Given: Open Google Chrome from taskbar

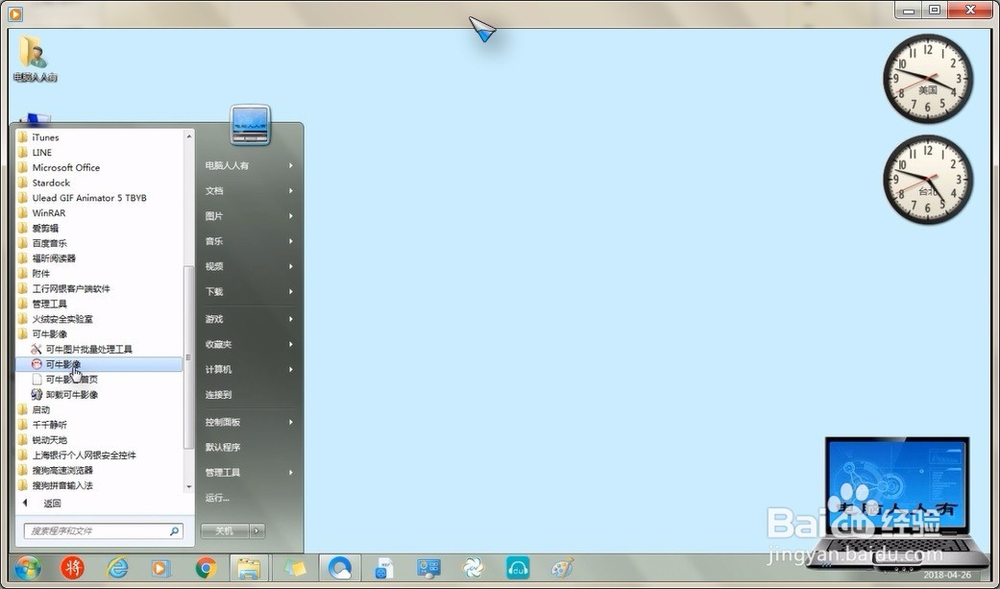Looking at the screenshot, I should 206,567.
